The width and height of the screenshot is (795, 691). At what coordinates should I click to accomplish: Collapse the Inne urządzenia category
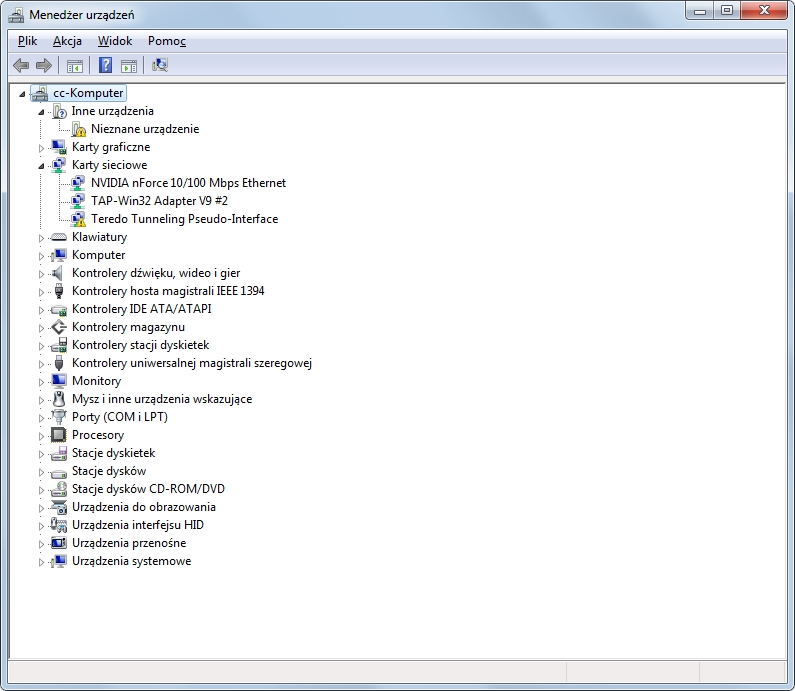(41, 112)
